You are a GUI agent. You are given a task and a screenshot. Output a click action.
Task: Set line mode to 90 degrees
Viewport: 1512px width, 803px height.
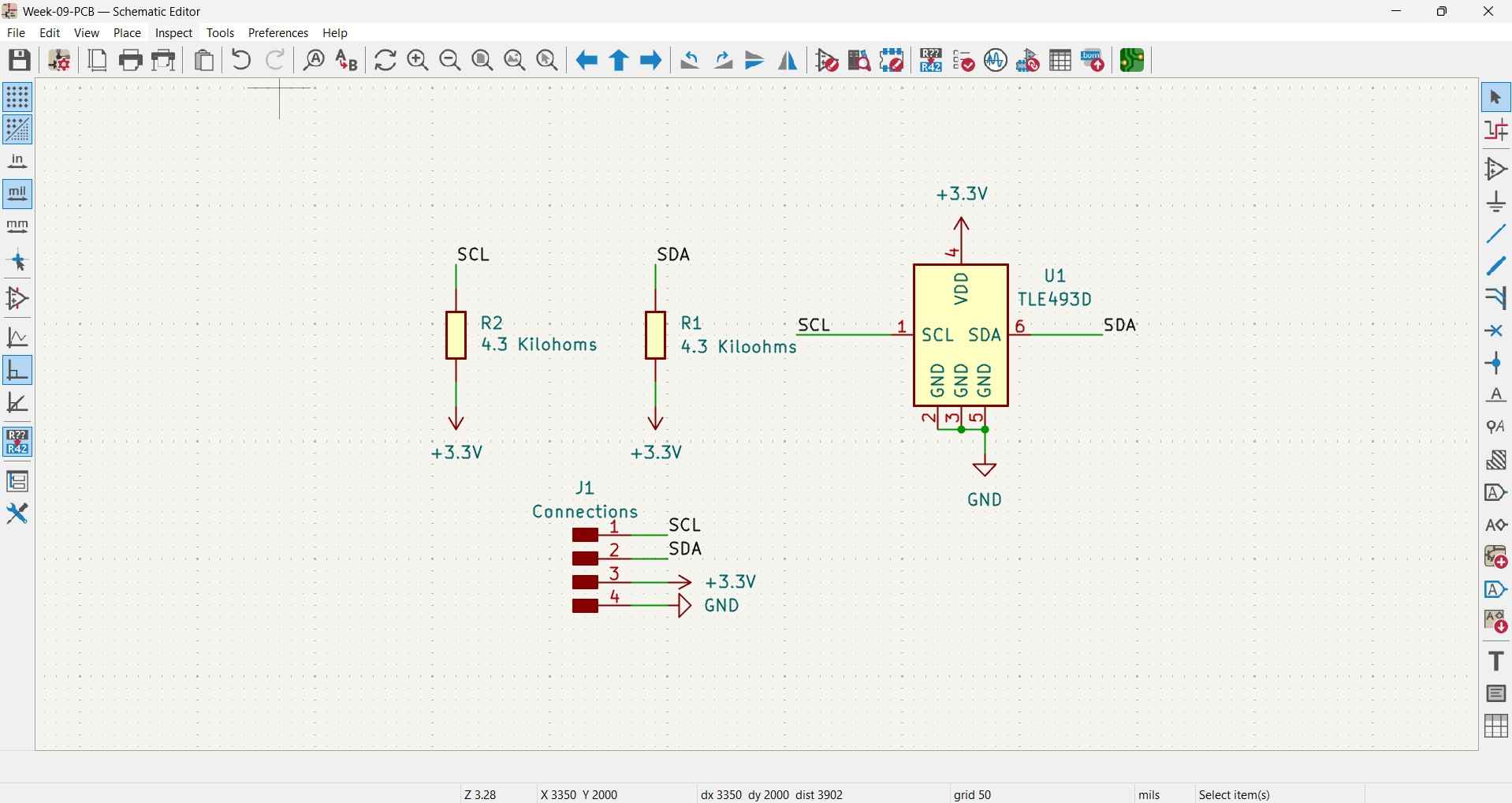(17, 370)
